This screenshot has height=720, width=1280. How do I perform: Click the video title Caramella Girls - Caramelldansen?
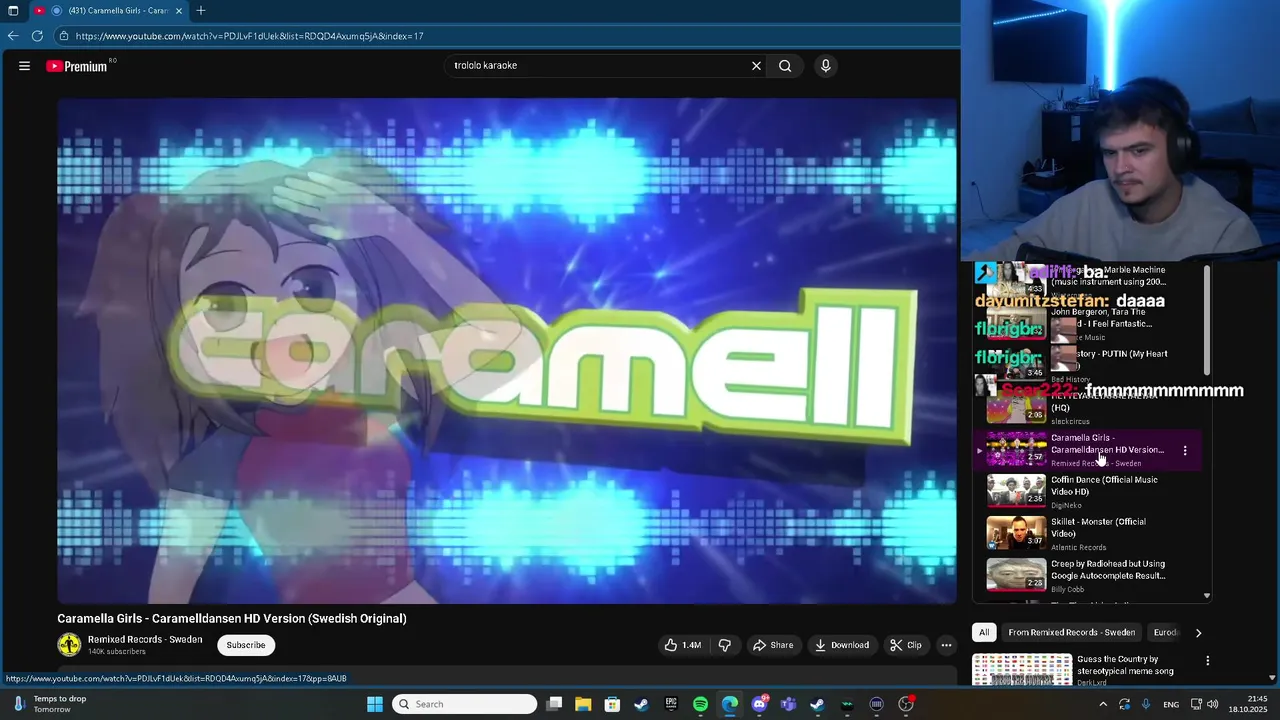232,619
